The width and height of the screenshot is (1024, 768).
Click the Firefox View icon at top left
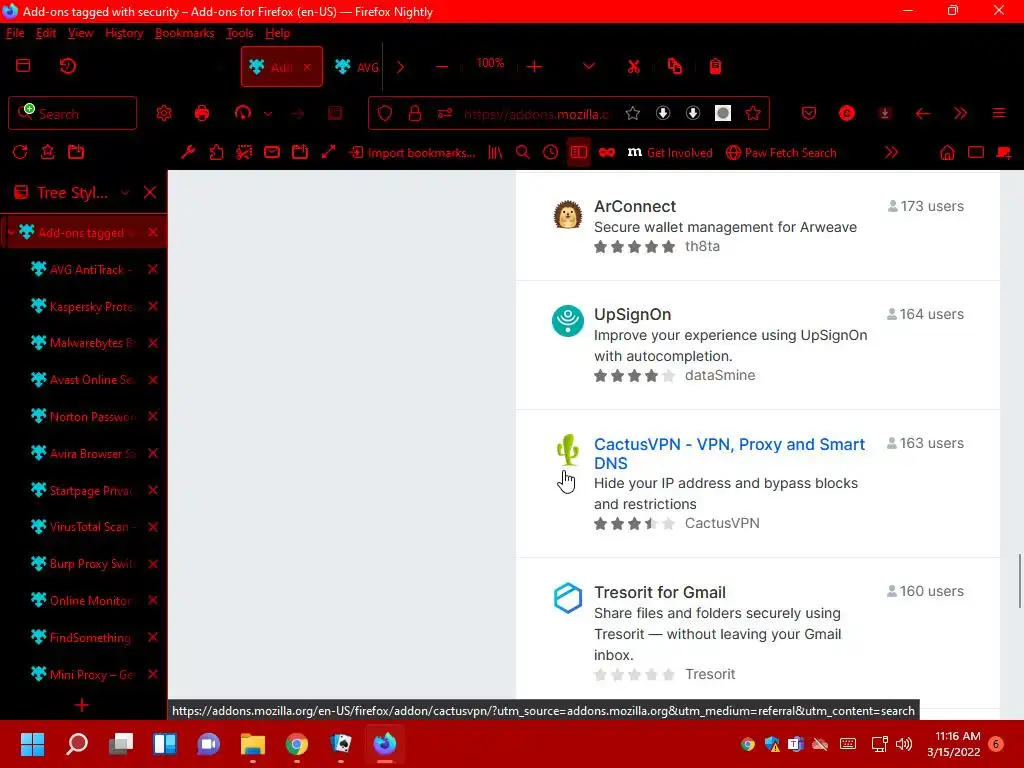tap(23, 66)
